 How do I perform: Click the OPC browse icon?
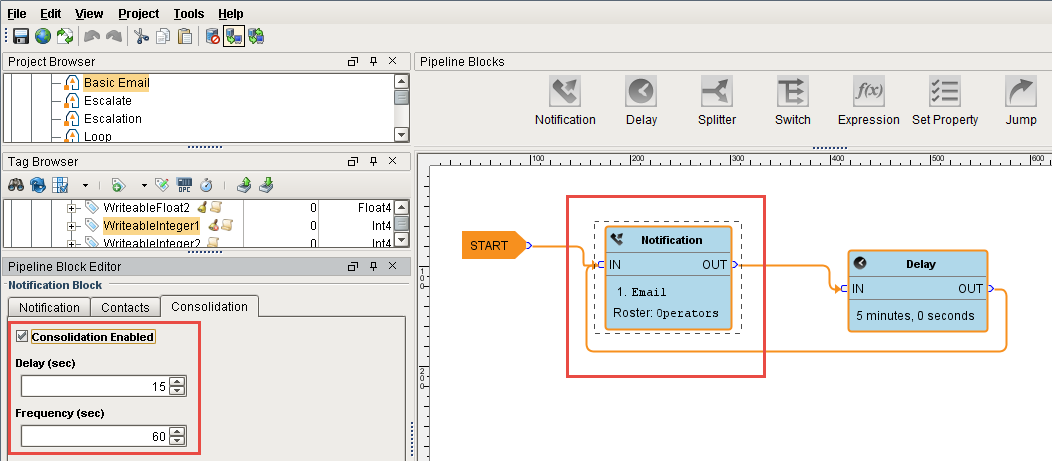tap(184, 185)
